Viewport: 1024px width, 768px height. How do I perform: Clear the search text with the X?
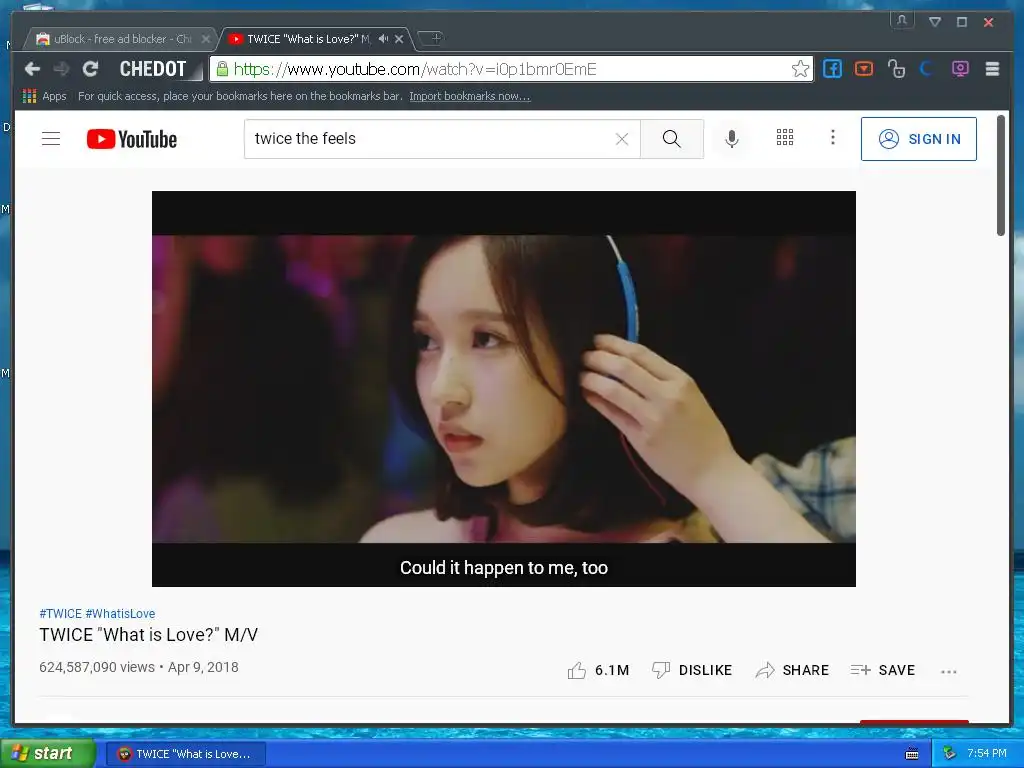coord(622,138)
